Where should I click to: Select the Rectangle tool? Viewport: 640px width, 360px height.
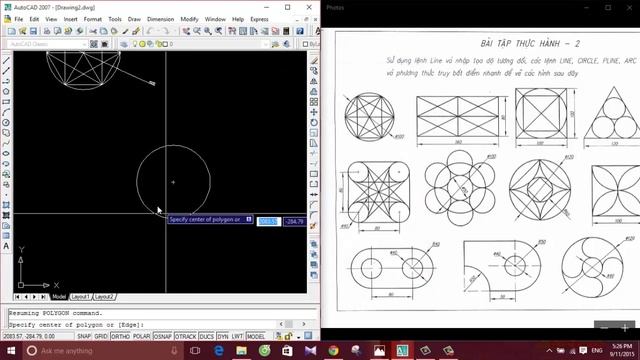(6, 102)
